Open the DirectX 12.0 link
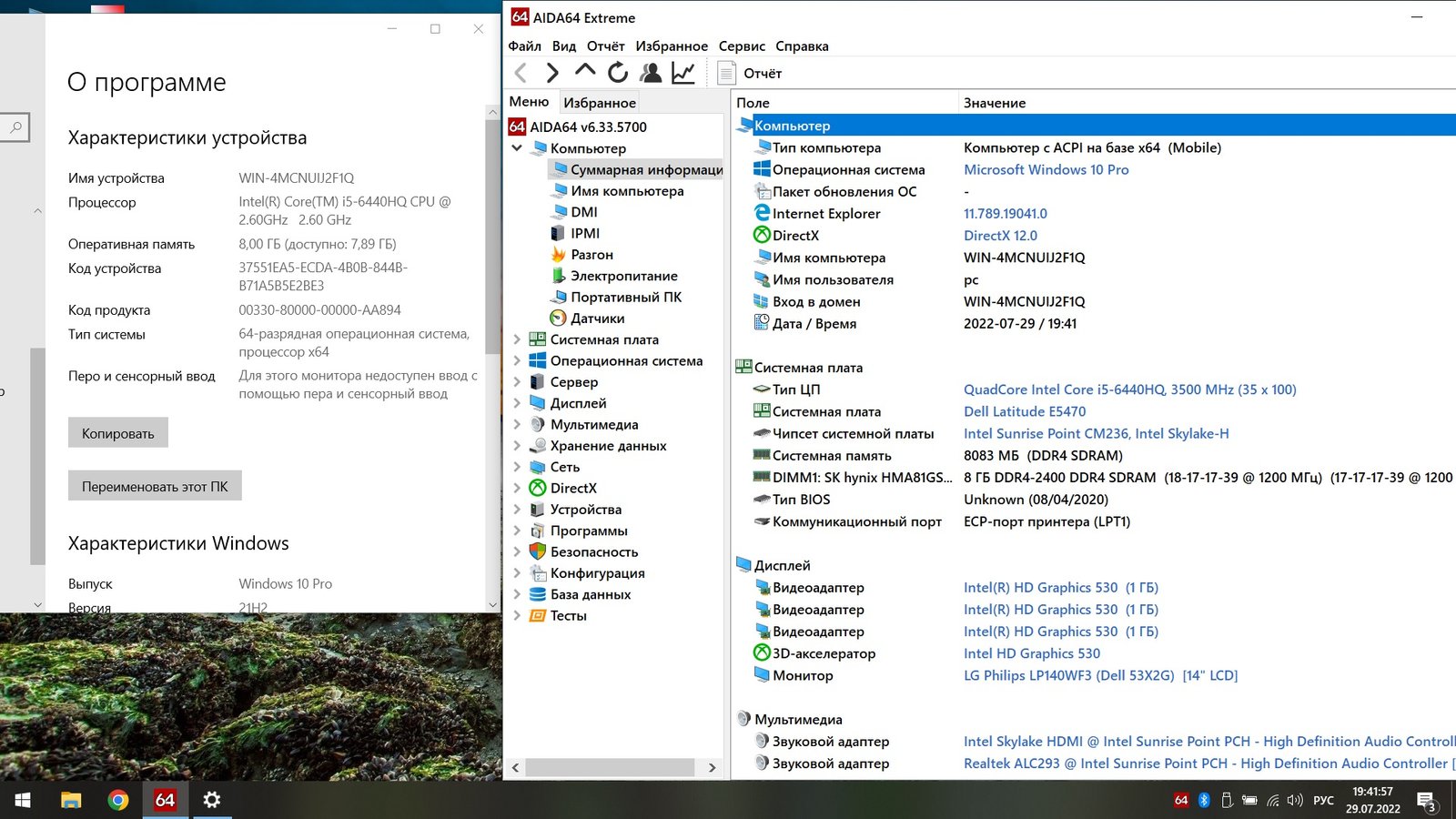The height and width of the screenshot is (819, 1456). point(1000,236)
